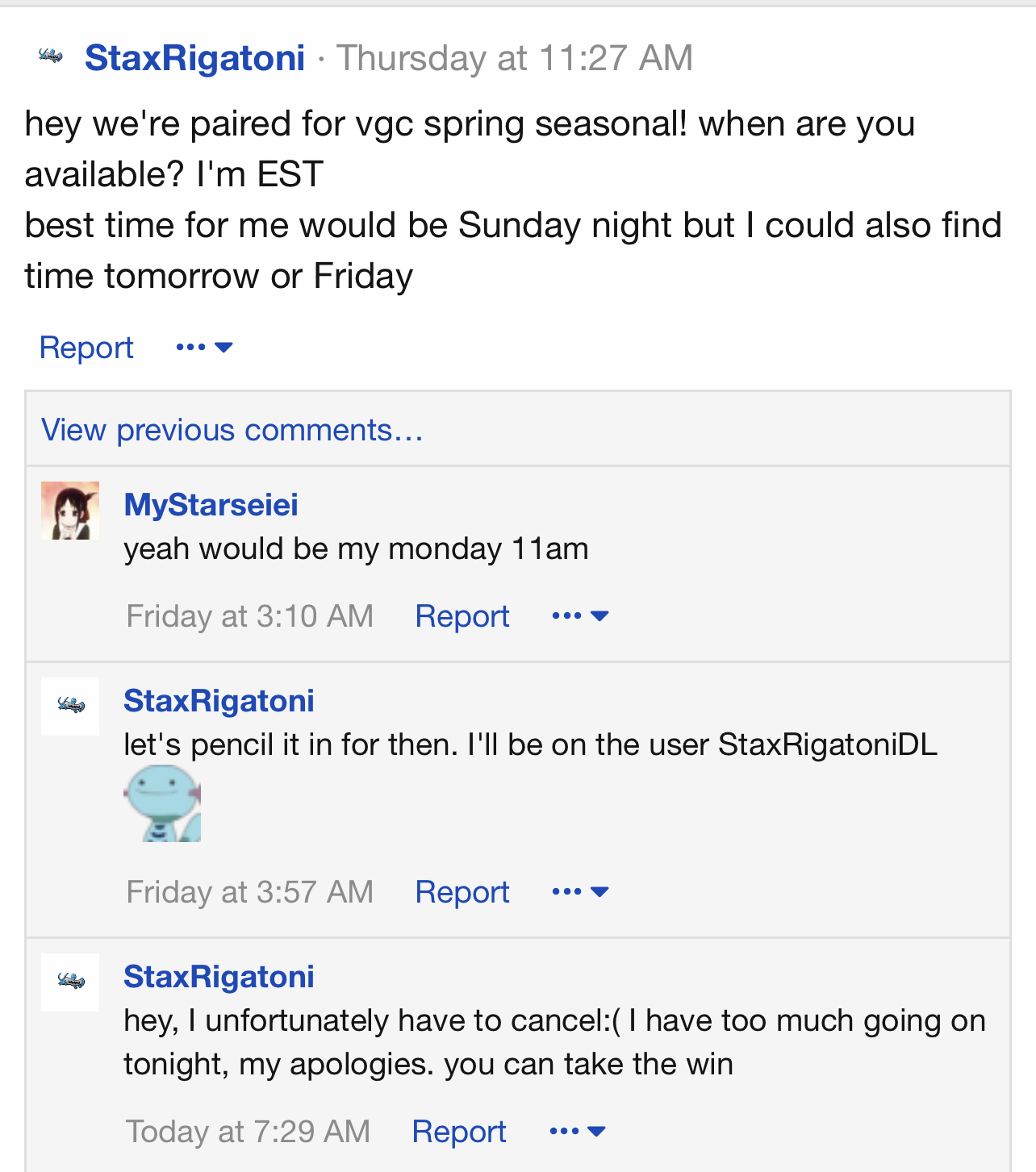Click the 'Thursday at 11:27 AM' post timestamp
This screenshot has width=1036, height=1172.
point(515,58)
